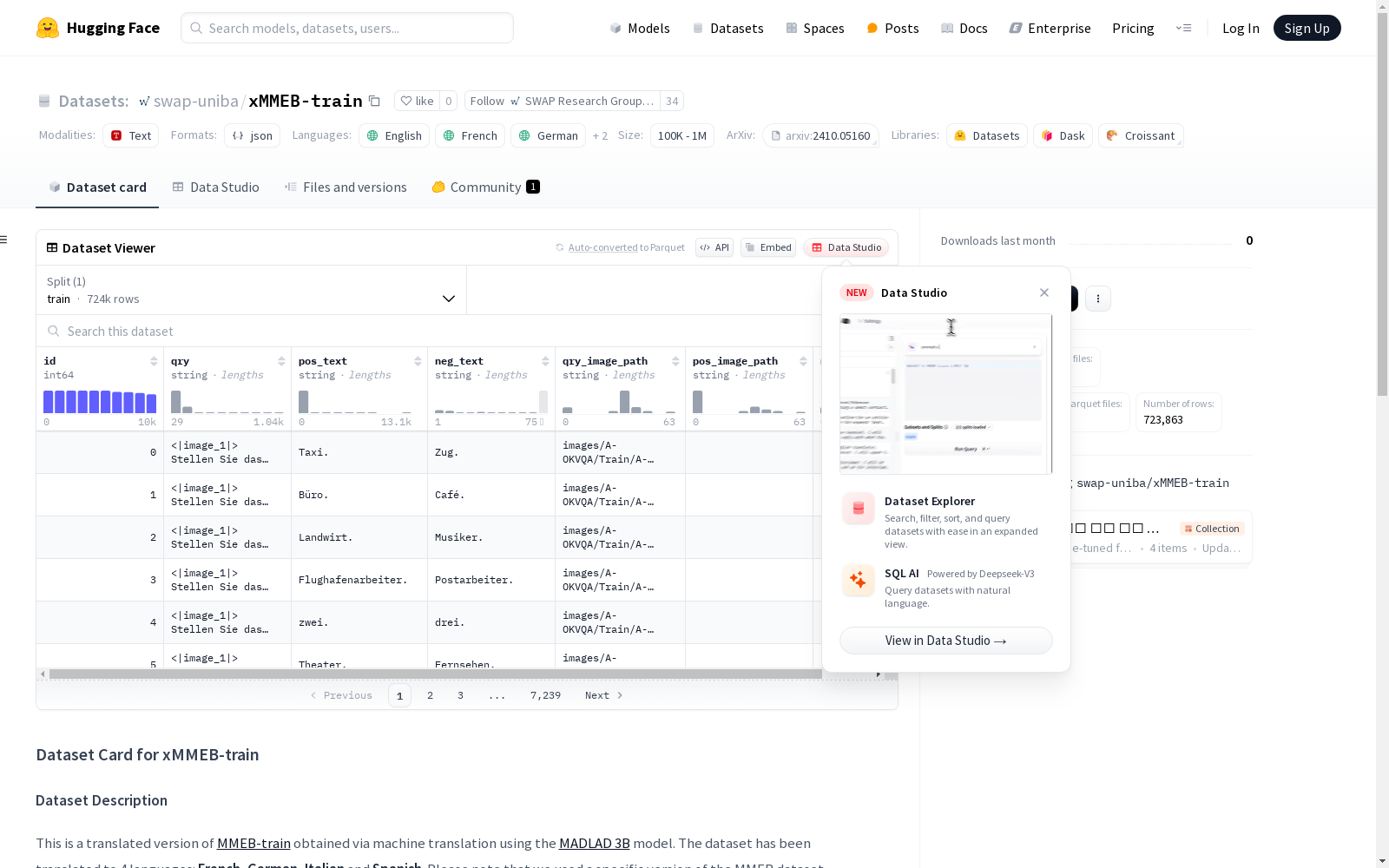Viewport: 1389px width, 868px height.
Task: Click Previous in the pagination
Action: click(x=341, y=695)
